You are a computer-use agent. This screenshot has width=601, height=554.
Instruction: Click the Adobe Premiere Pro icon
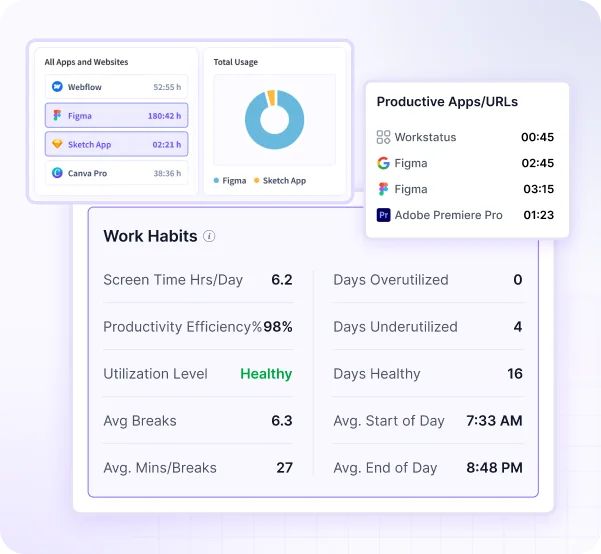pyautogui.click(x=383, y=215)
